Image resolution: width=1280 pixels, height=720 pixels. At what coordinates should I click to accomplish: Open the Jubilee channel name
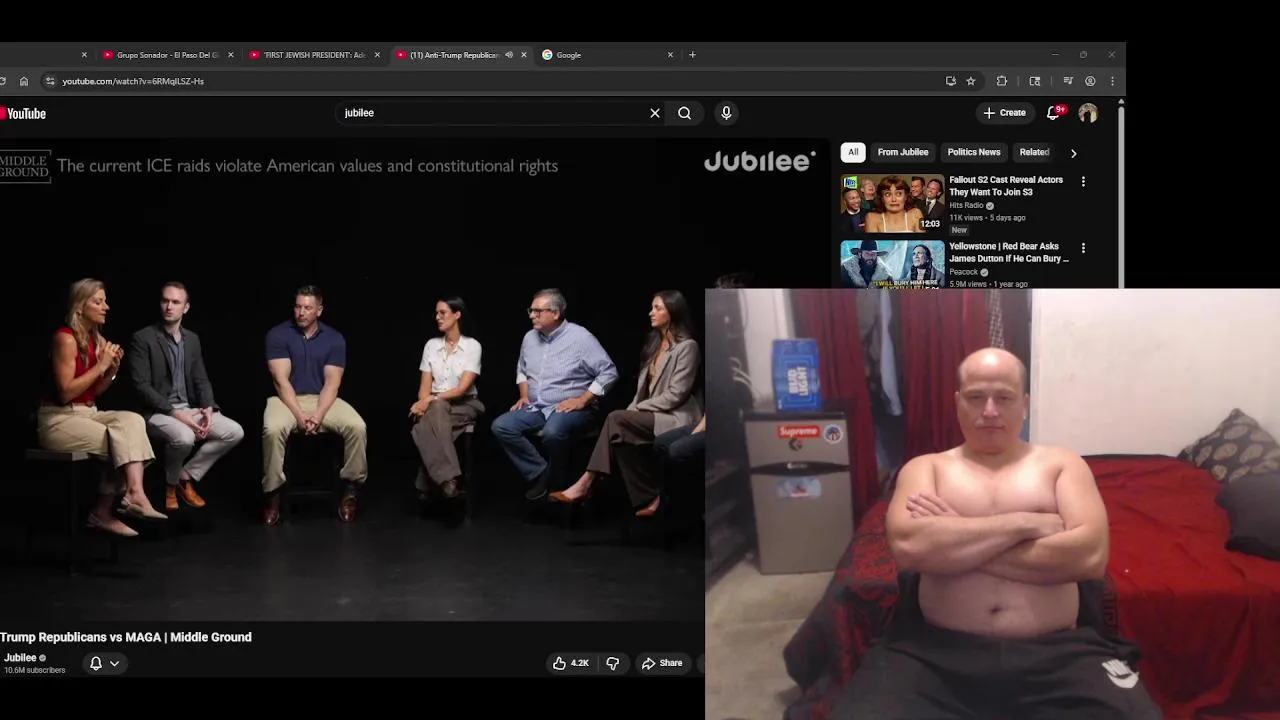point(20,658)
